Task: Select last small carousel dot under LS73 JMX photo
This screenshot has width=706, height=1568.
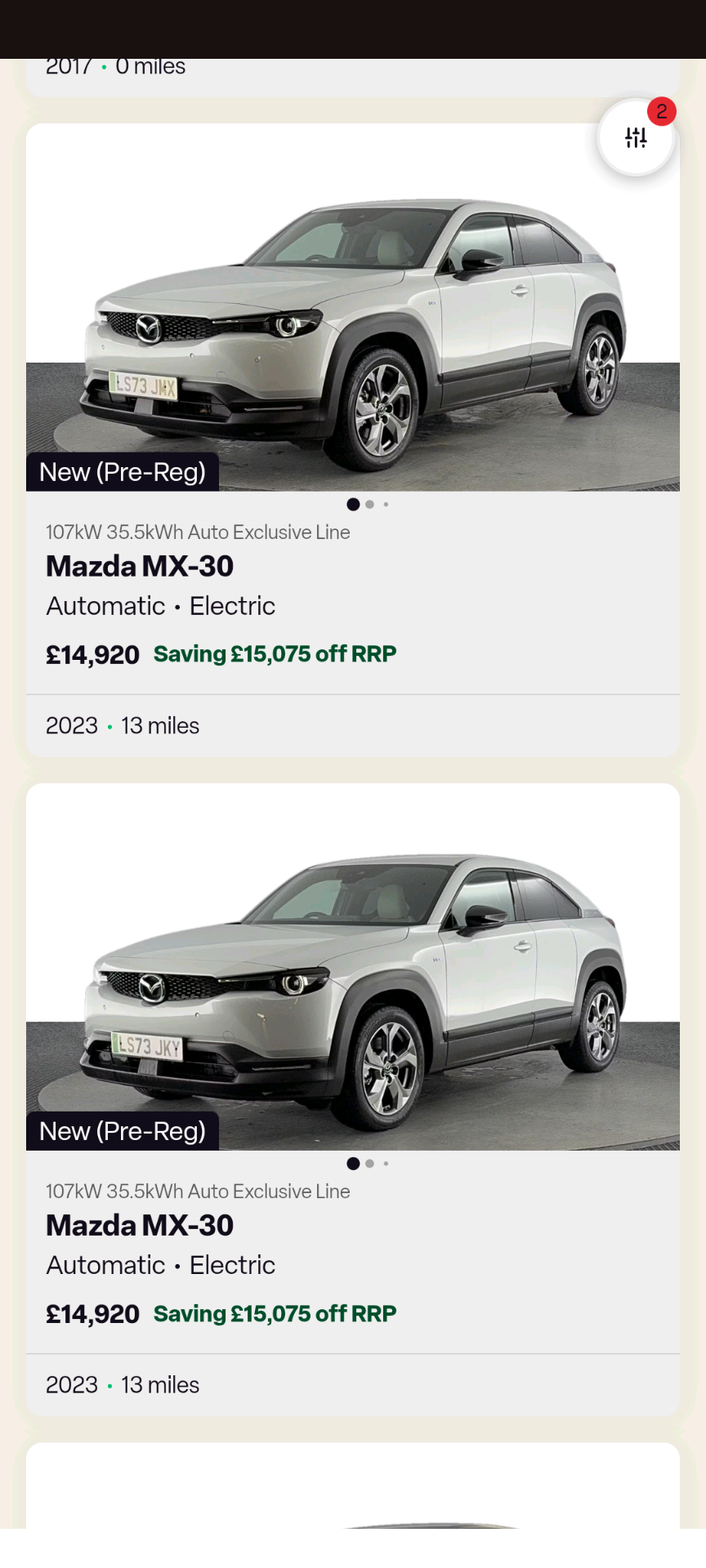Action: click(386, 505)
